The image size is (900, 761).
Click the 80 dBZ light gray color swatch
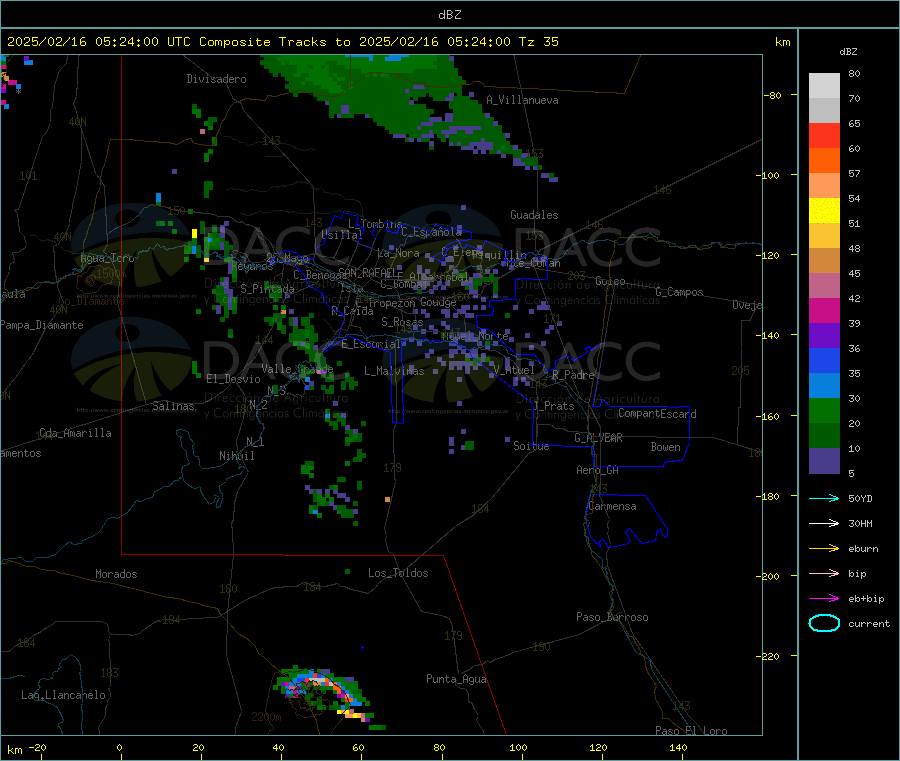[x=824, y=86]
